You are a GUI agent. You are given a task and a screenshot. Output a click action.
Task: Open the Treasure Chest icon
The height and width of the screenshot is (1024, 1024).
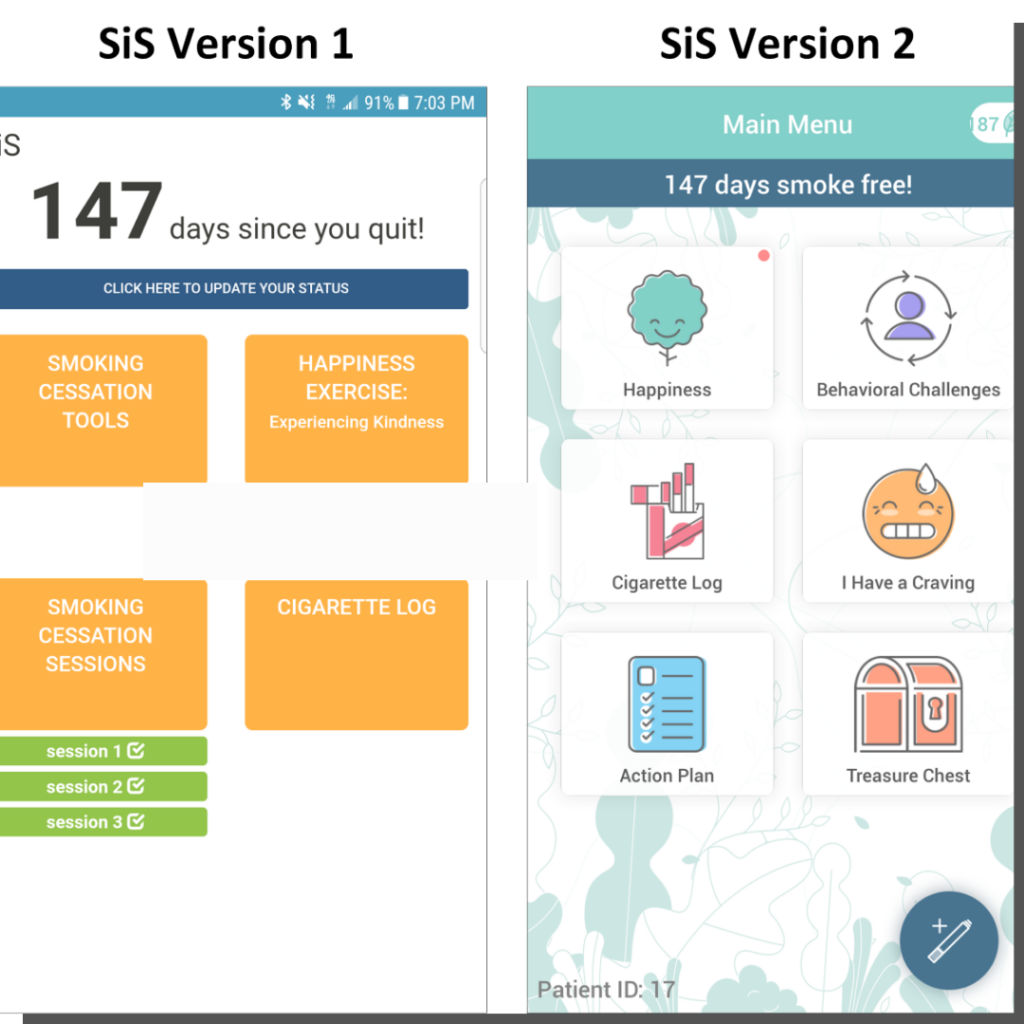(x=908, y=704)
